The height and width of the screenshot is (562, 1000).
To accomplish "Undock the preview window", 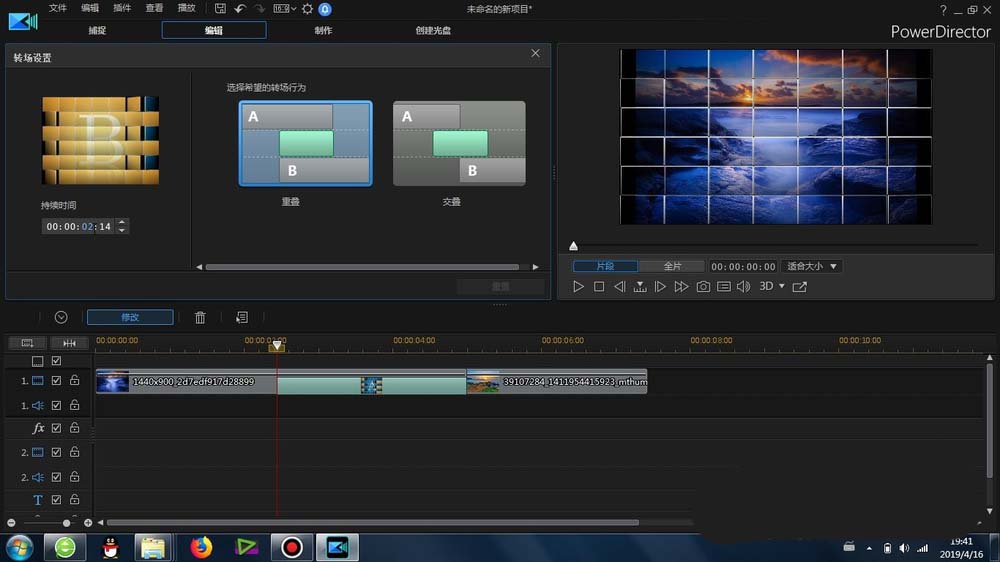I will [x=799, y=287].
